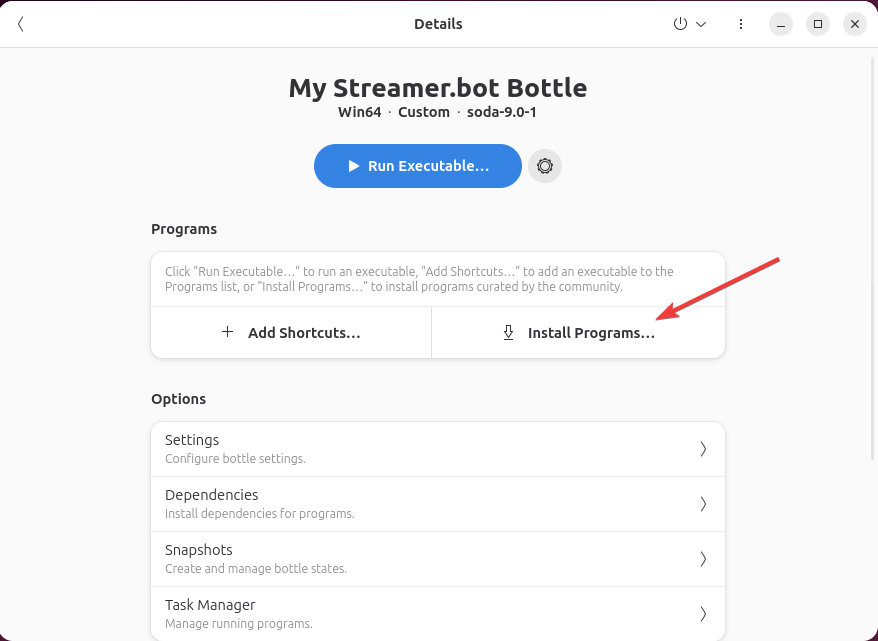Viewport: 878px width, 641px height.
Task: Click the power icon to stop running processes
Action: click(679, 23)
